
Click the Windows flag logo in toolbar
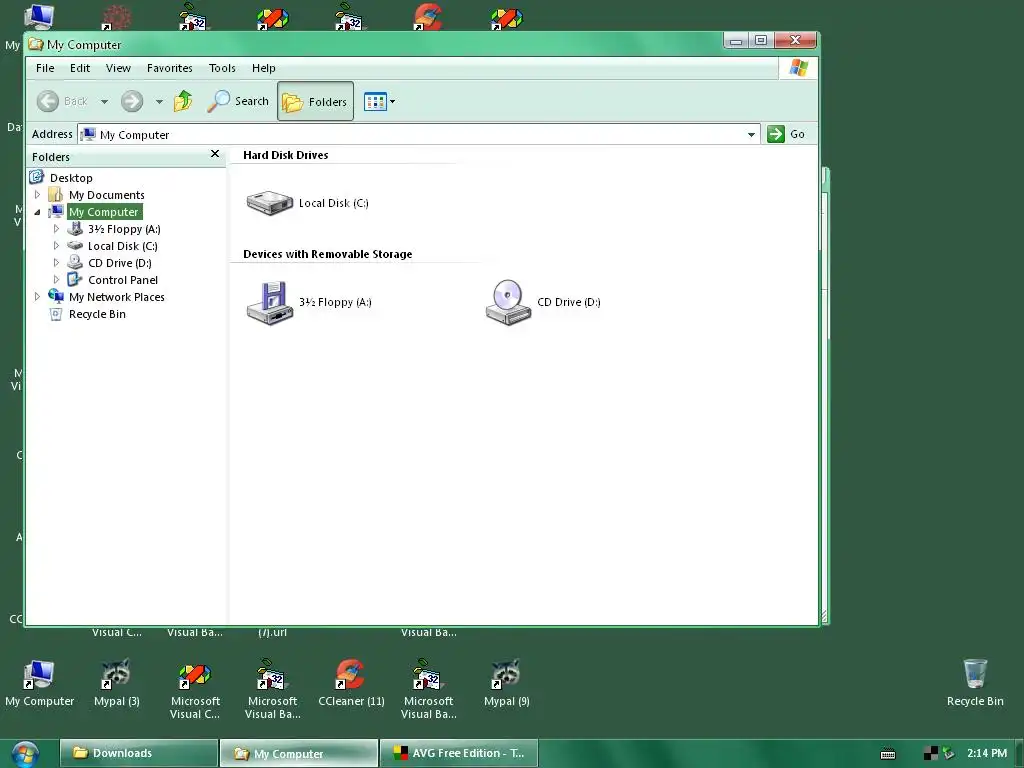[798, 68]
